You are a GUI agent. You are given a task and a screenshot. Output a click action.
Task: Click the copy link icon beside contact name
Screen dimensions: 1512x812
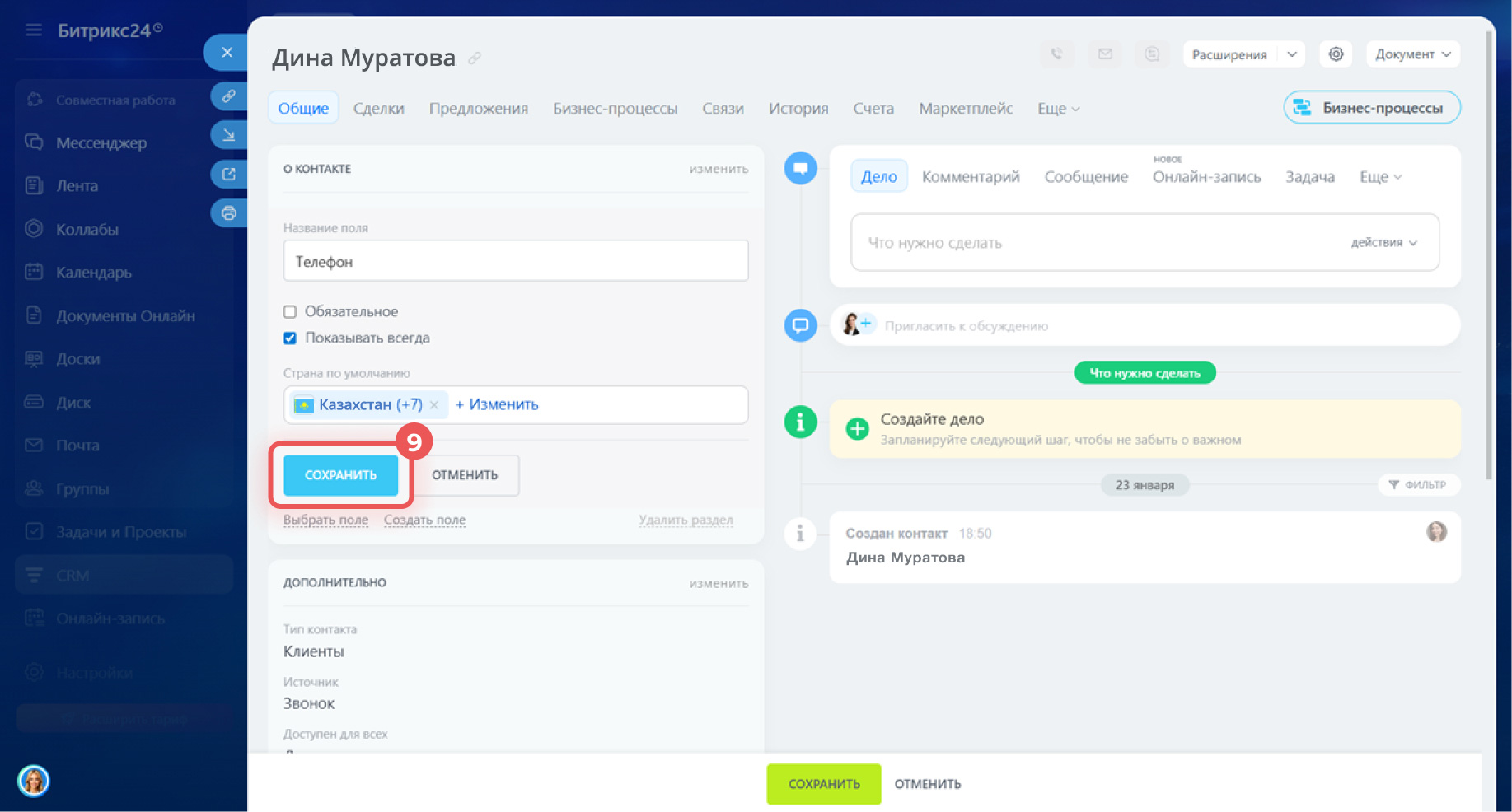(x=475, y=58)
